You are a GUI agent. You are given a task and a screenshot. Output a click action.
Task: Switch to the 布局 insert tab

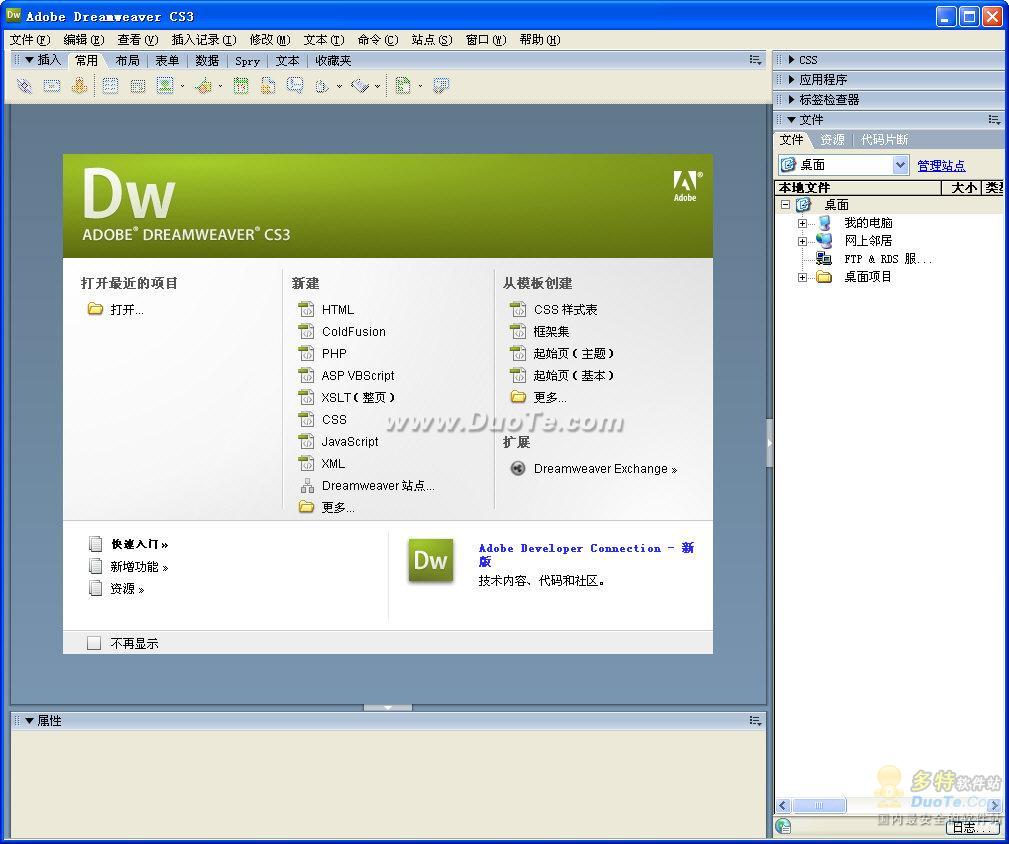click(127, 60)
